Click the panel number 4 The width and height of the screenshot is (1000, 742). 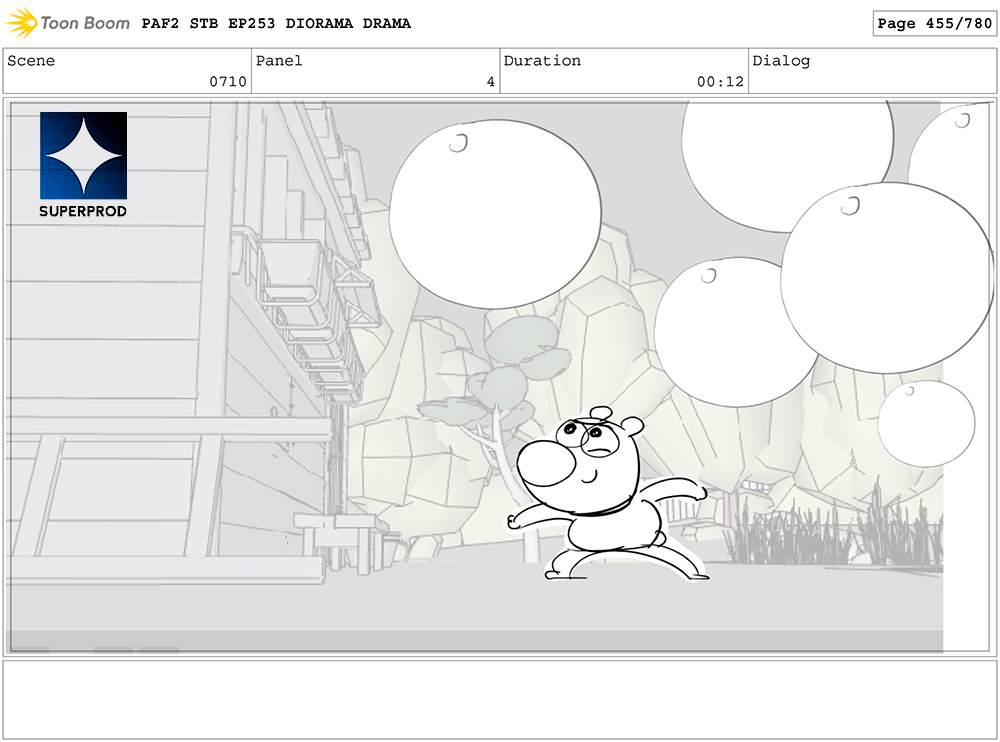pos(490,82)
